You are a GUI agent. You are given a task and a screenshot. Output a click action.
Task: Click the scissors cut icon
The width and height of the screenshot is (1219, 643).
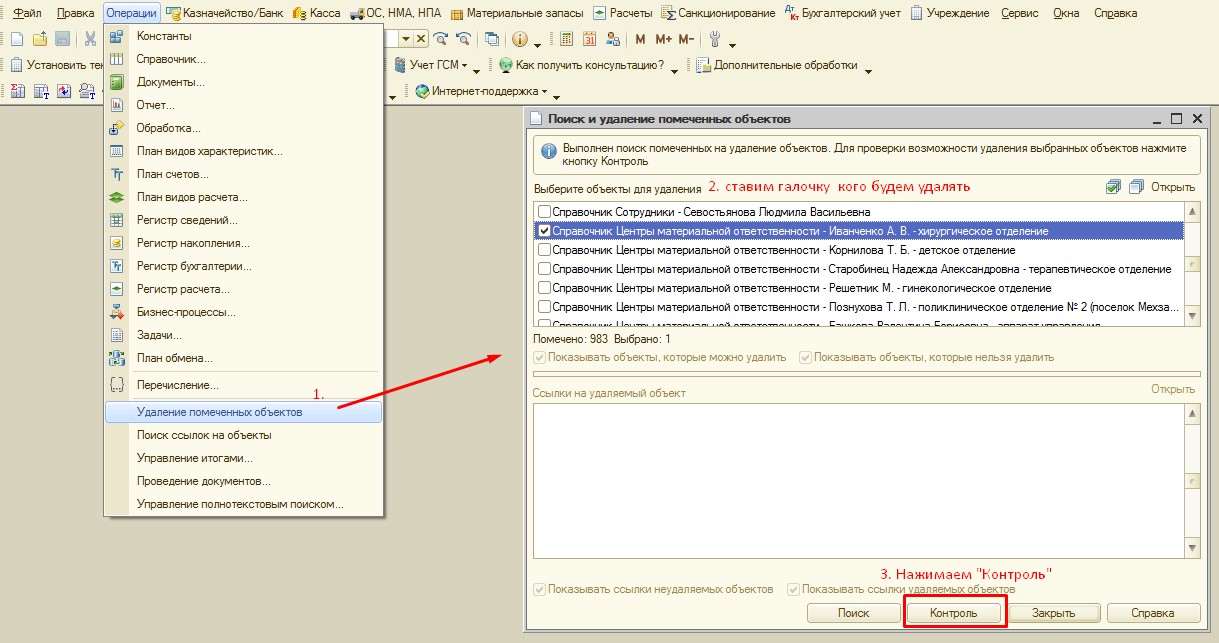(90, 40)
